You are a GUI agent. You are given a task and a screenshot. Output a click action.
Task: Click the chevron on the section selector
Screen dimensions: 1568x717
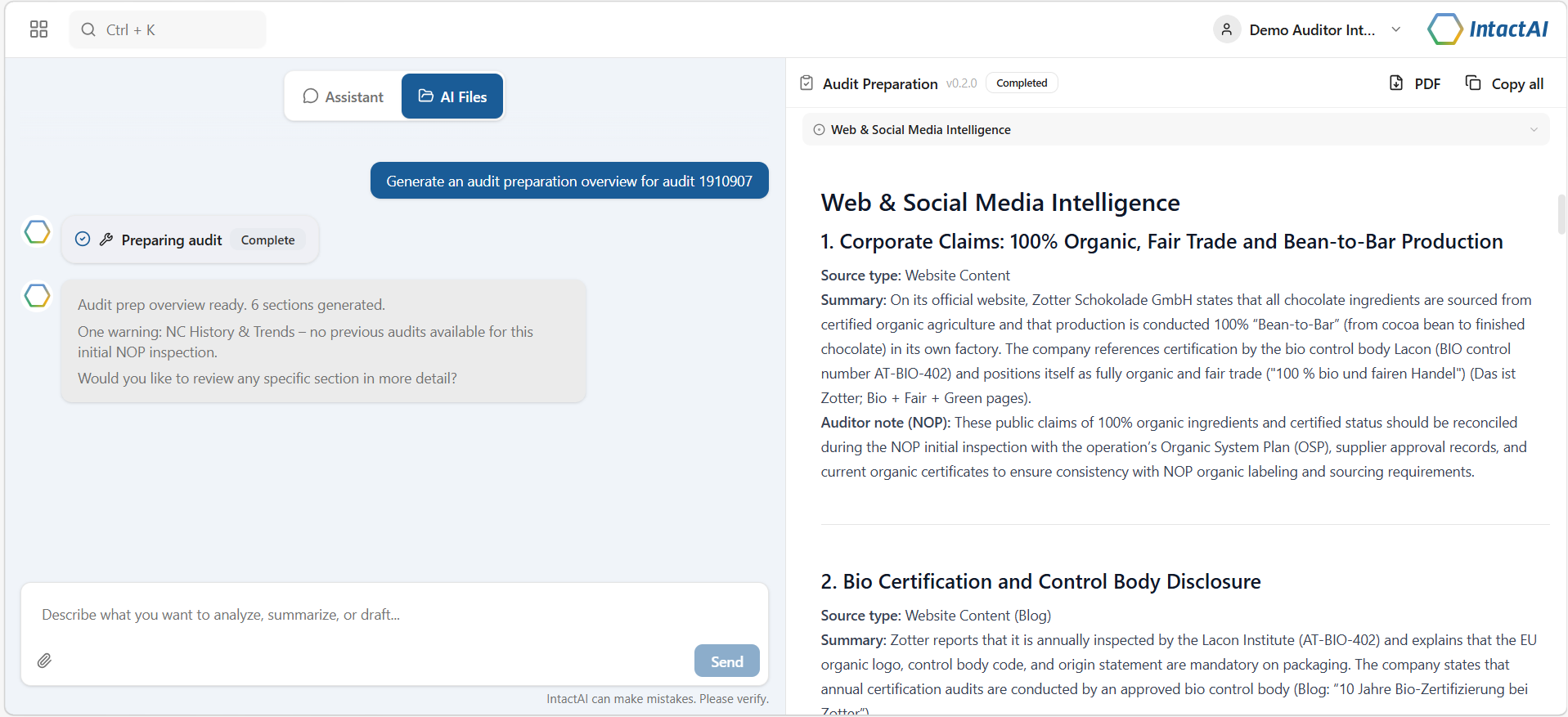tap(1534, 129)
